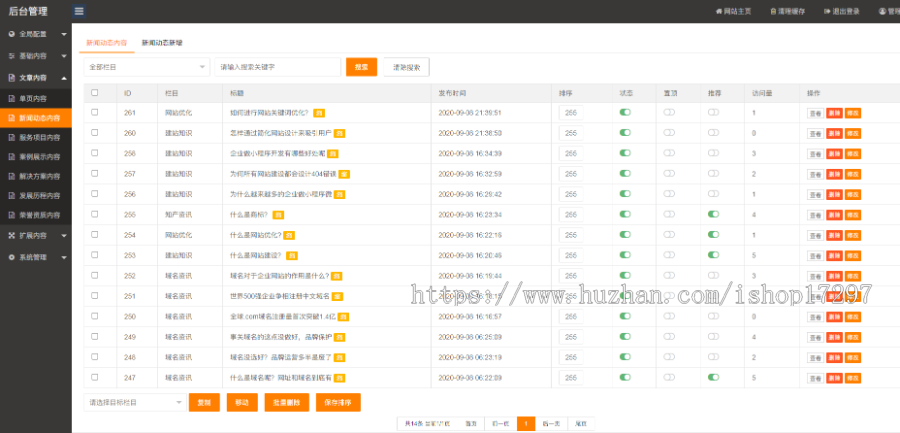Switch to 新闻动态新增 tab
Viewport: 900px width, 433px height.
162,43
